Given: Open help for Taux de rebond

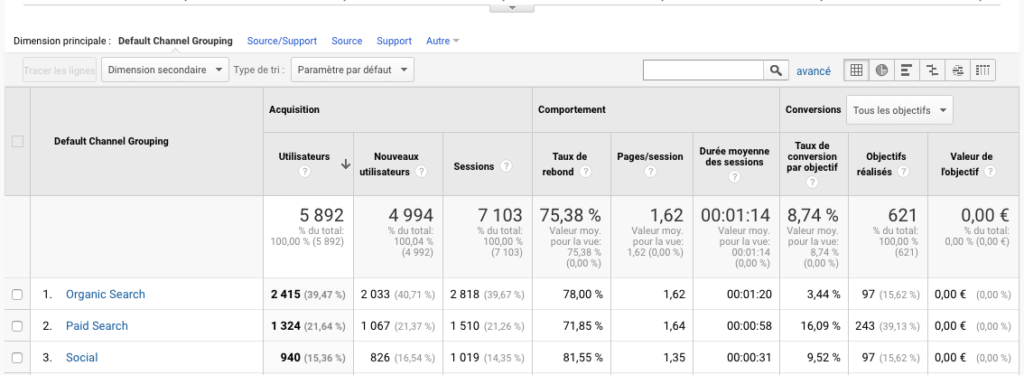Looking at the screenshot, I should pyautogui.click(x=586, y=172).
